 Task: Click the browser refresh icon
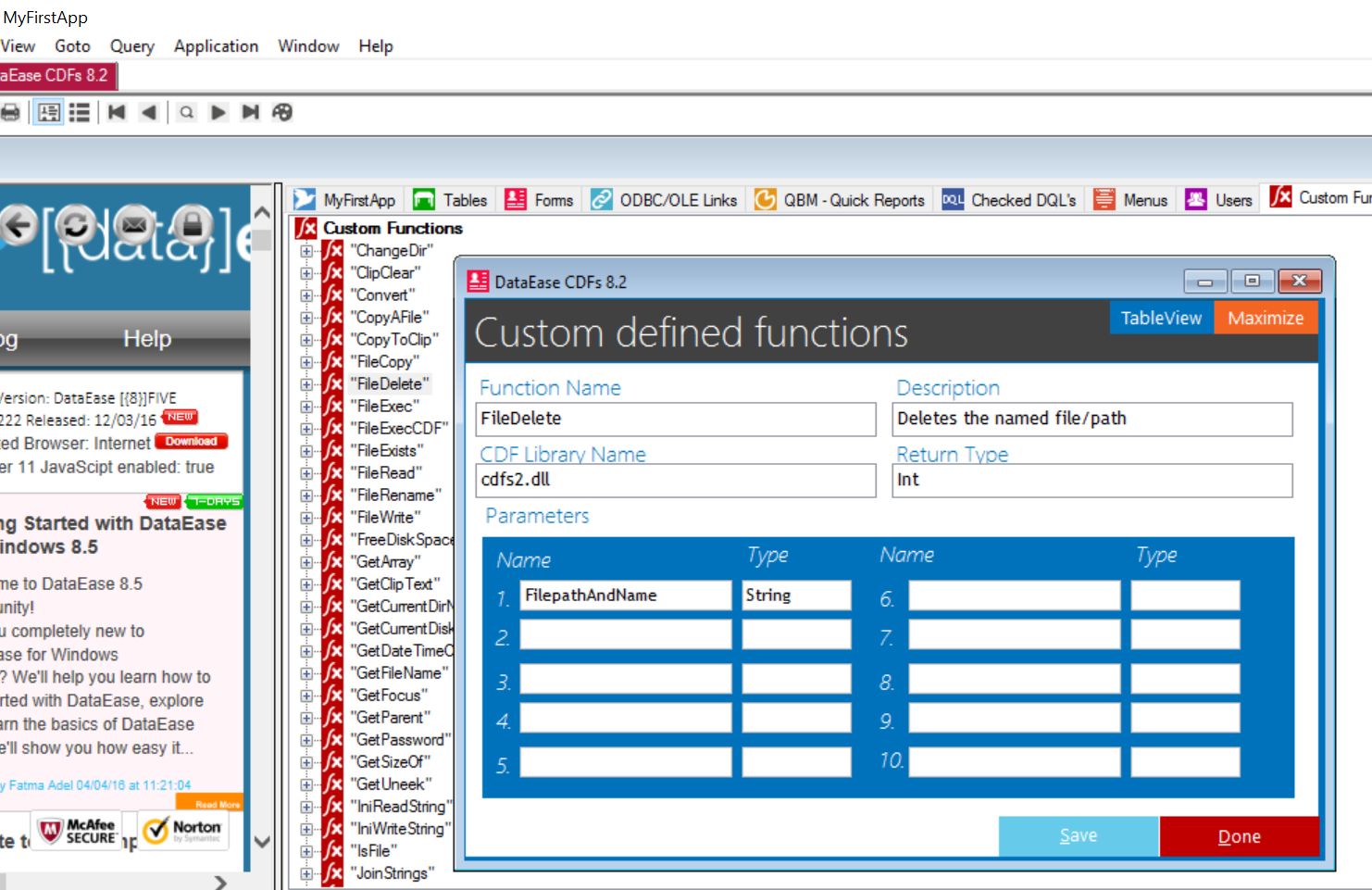tap(76, 225)
